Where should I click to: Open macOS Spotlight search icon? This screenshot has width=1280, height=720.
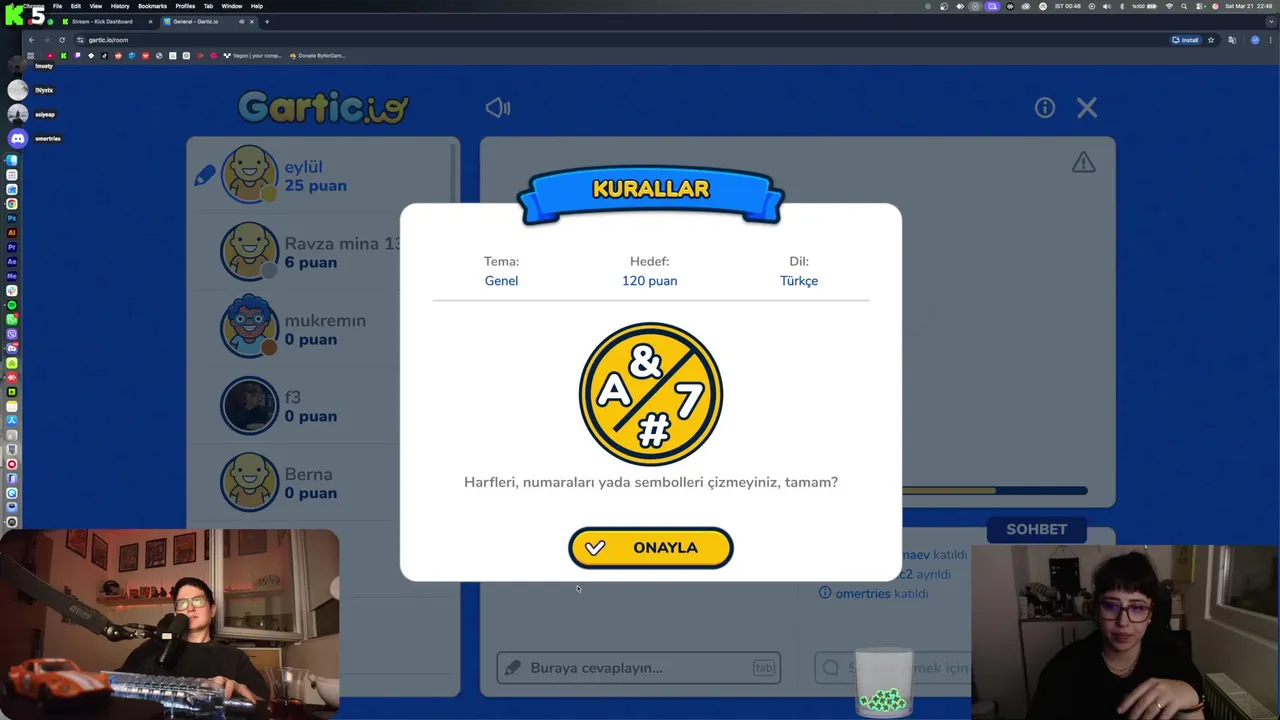click(x=1184, y=6)
